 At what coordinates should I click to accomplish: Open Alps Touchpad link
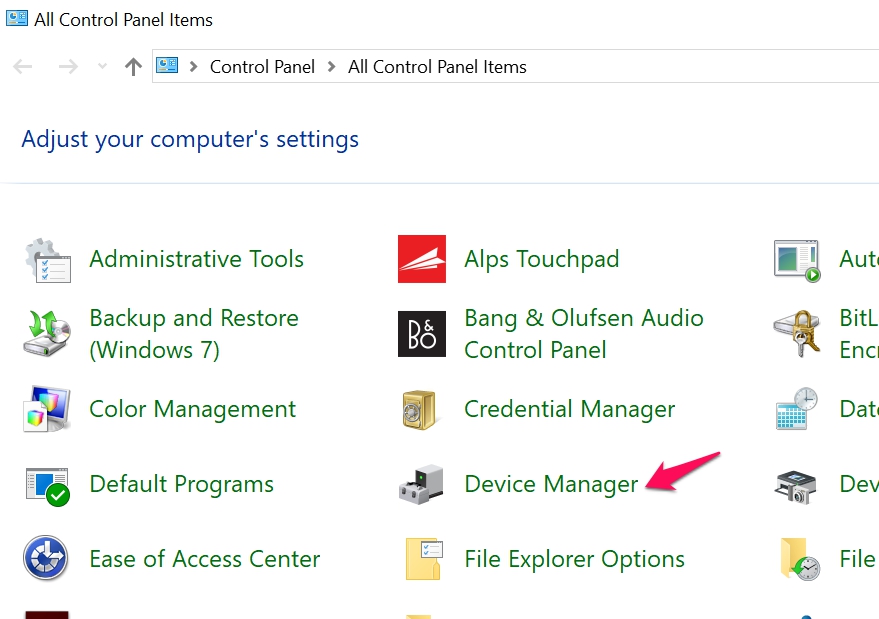(542, 260)
